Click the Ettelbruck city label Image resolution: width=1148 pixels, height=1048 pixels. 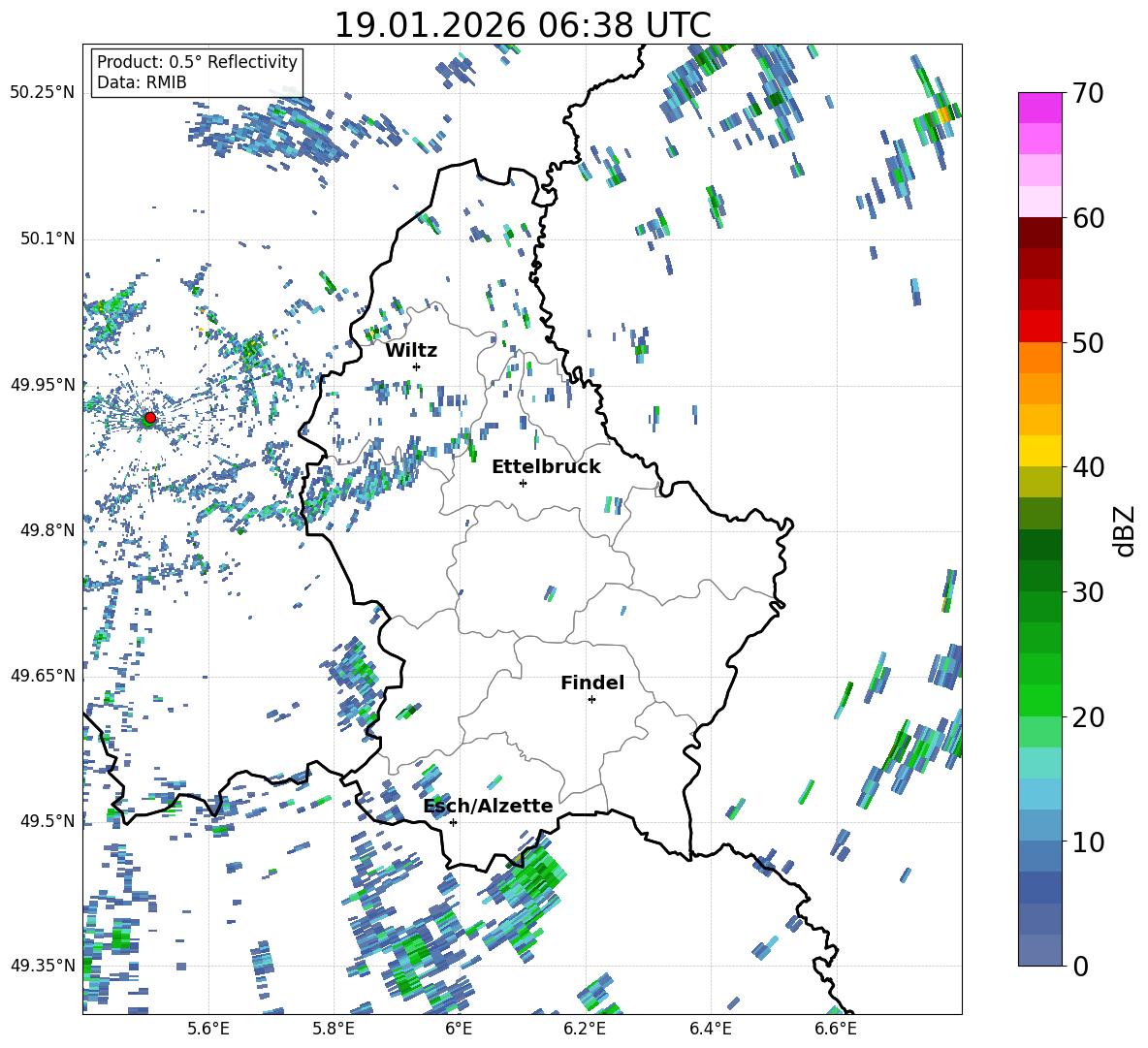[x=546, y=466]
